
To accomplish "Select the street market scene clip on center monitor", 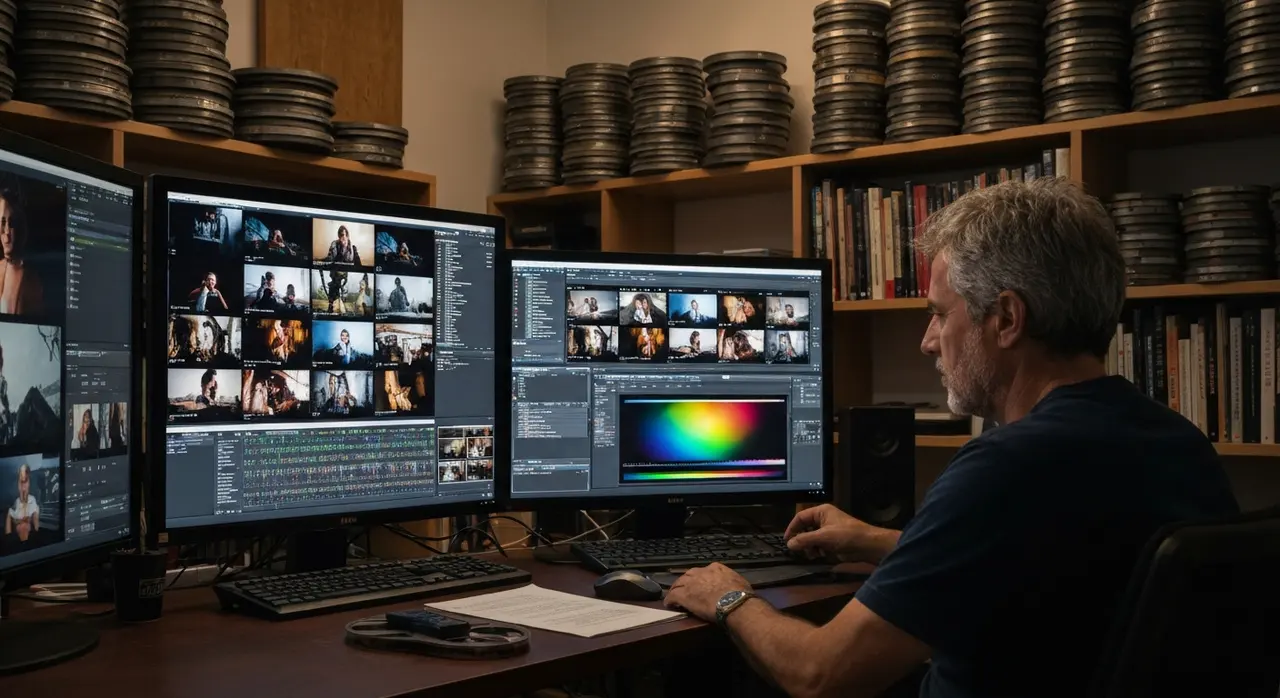I will 404,343.
